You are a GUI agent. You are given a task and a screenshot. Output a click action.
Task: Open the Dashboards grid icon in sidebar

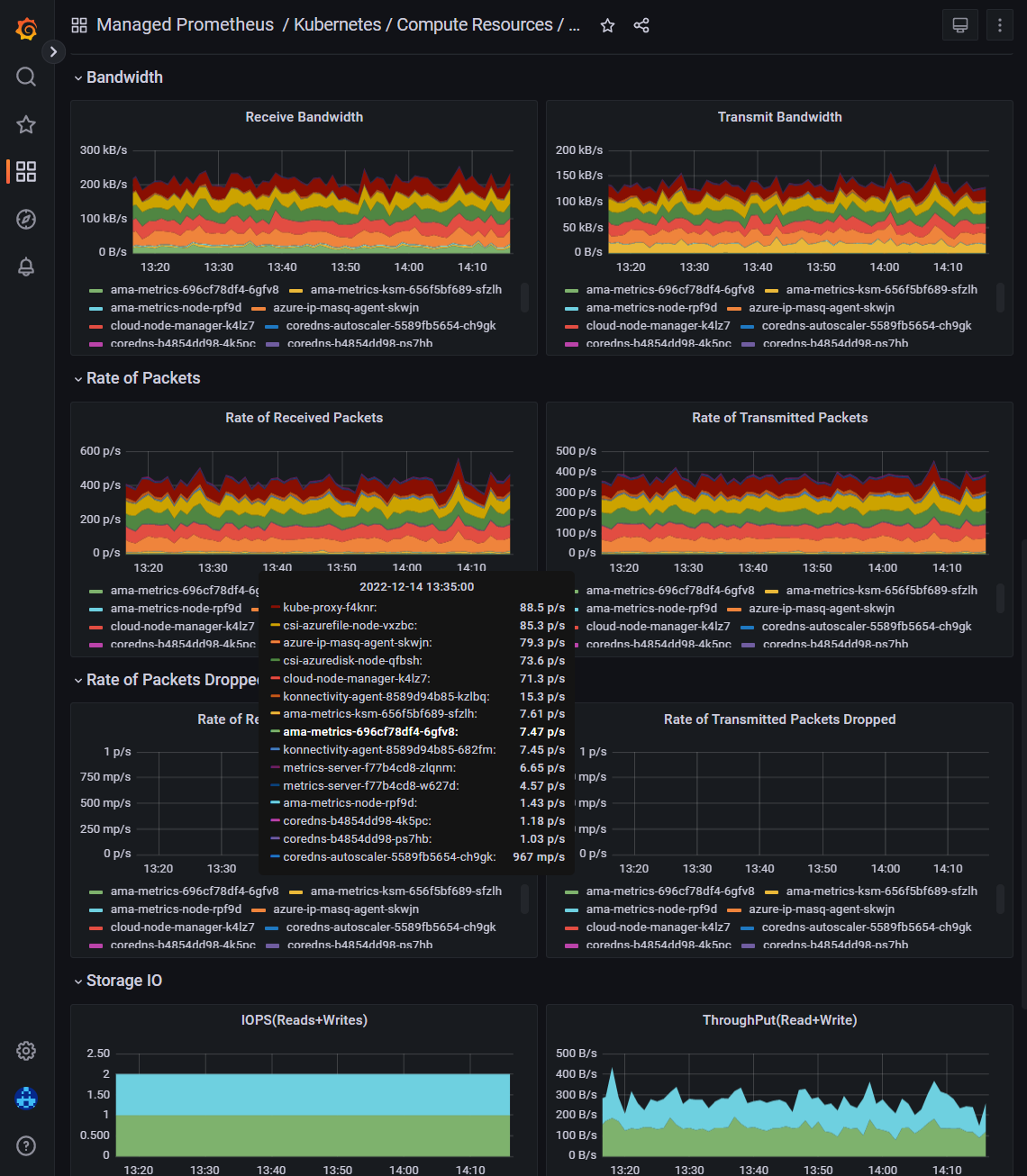[26, 171]
